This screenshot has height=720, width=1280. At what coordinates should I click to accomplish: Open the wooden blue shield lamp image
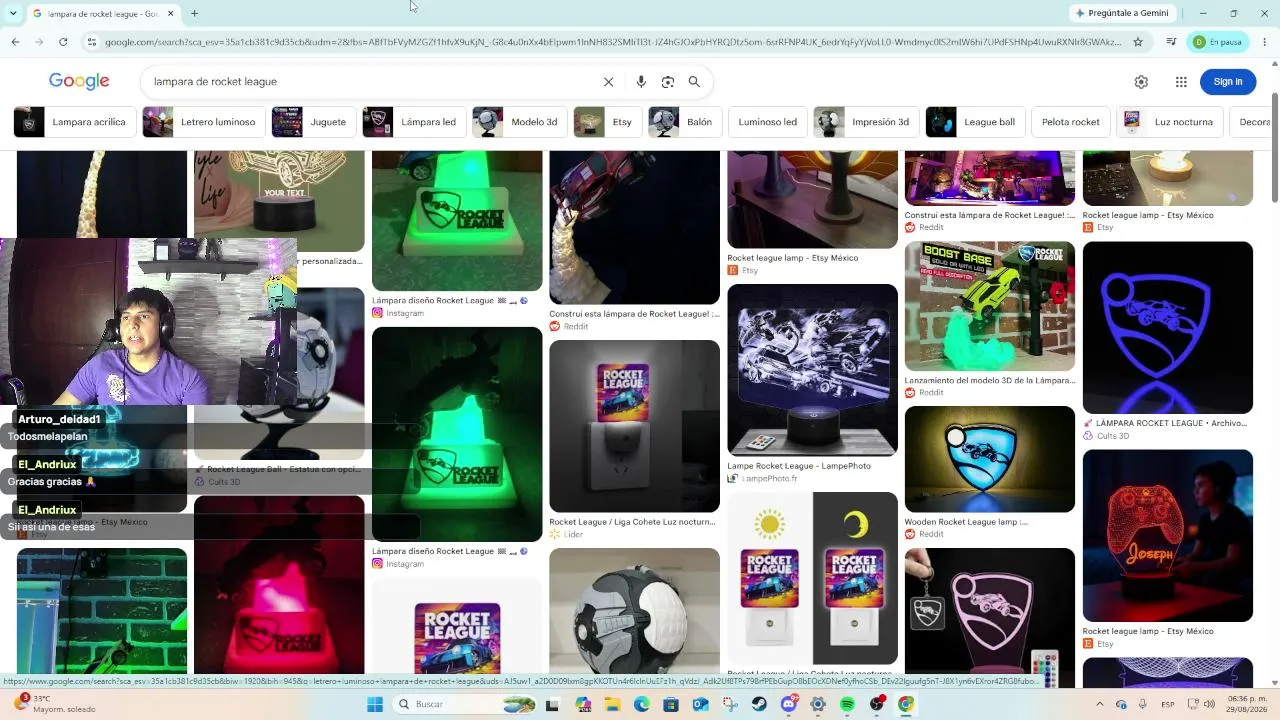coord(990,459)
